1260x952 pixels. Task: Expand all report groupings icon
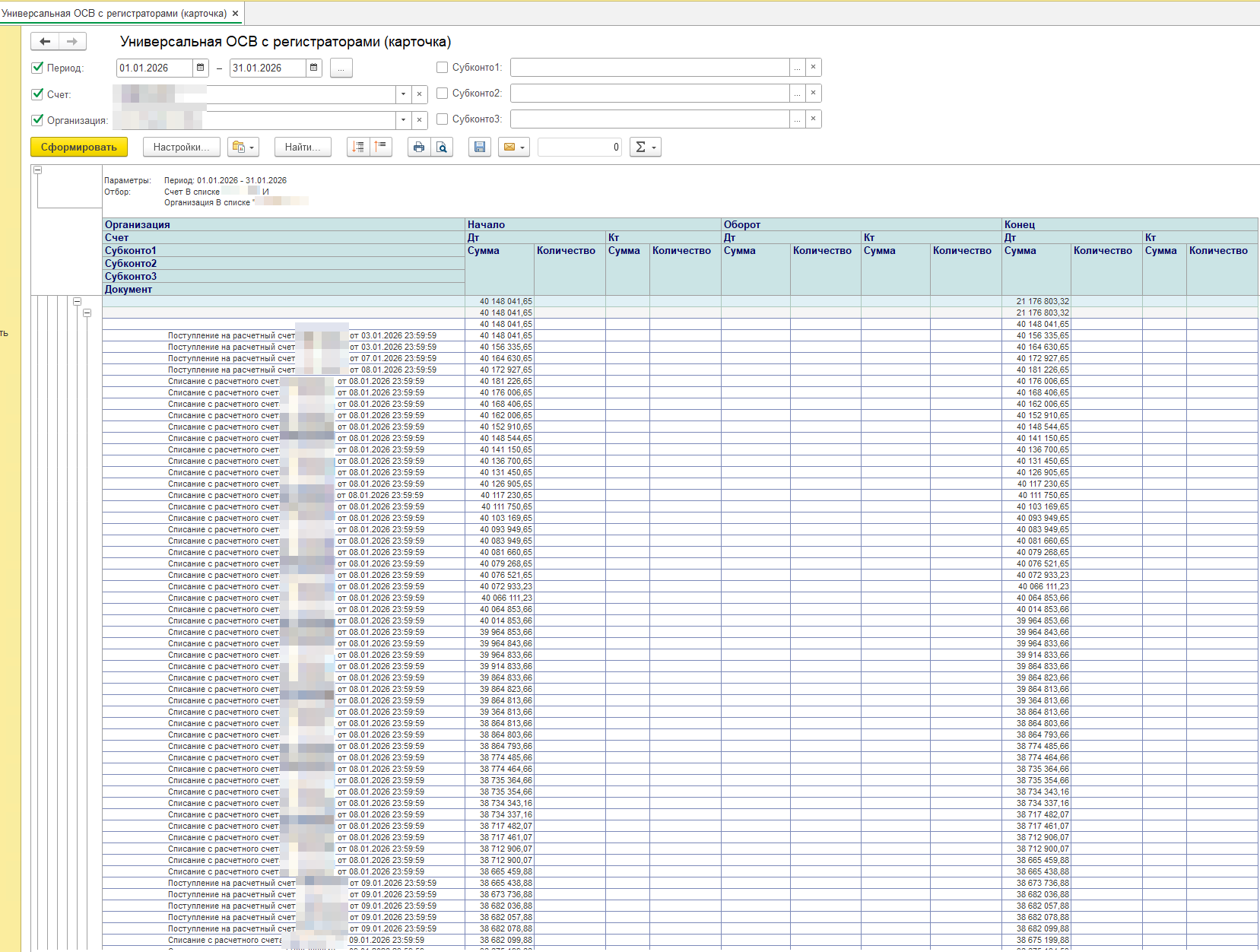pos(358,147)
